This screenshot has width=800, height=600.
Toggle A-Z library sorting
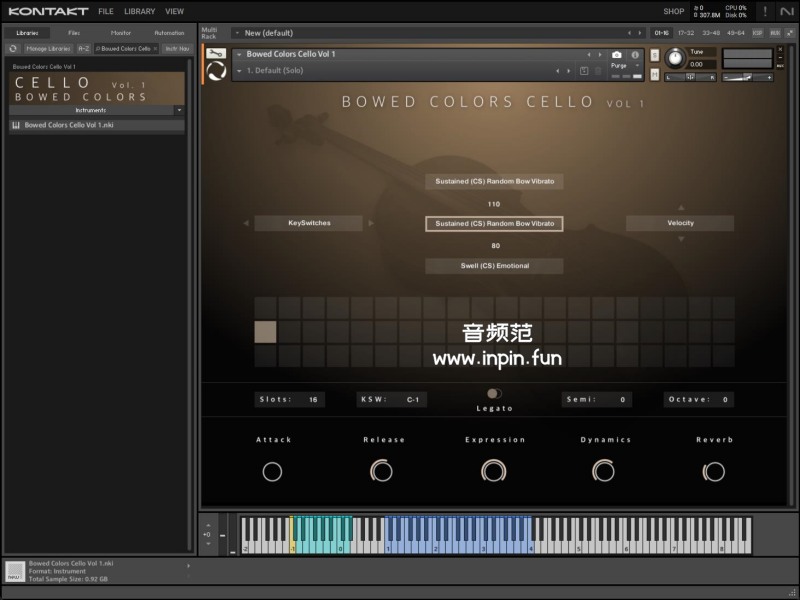pyautogui.click(x=84, y=48)
